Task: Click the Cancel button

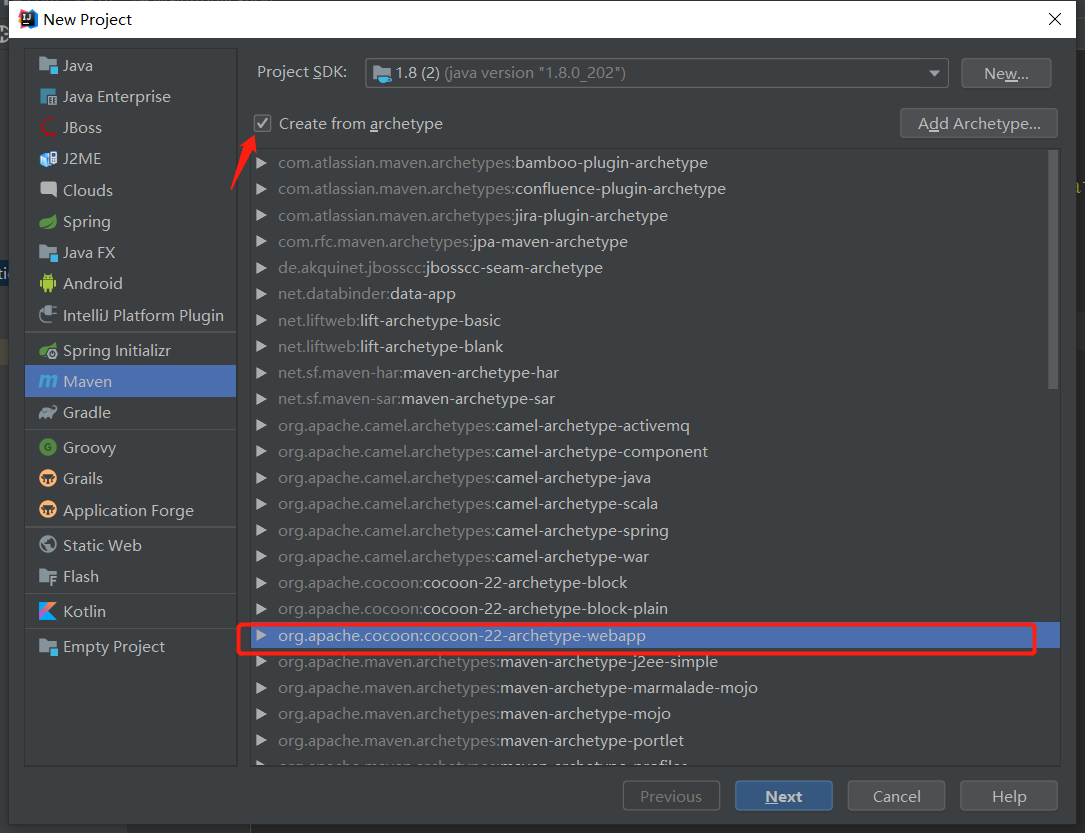Action: pos(896,796)
